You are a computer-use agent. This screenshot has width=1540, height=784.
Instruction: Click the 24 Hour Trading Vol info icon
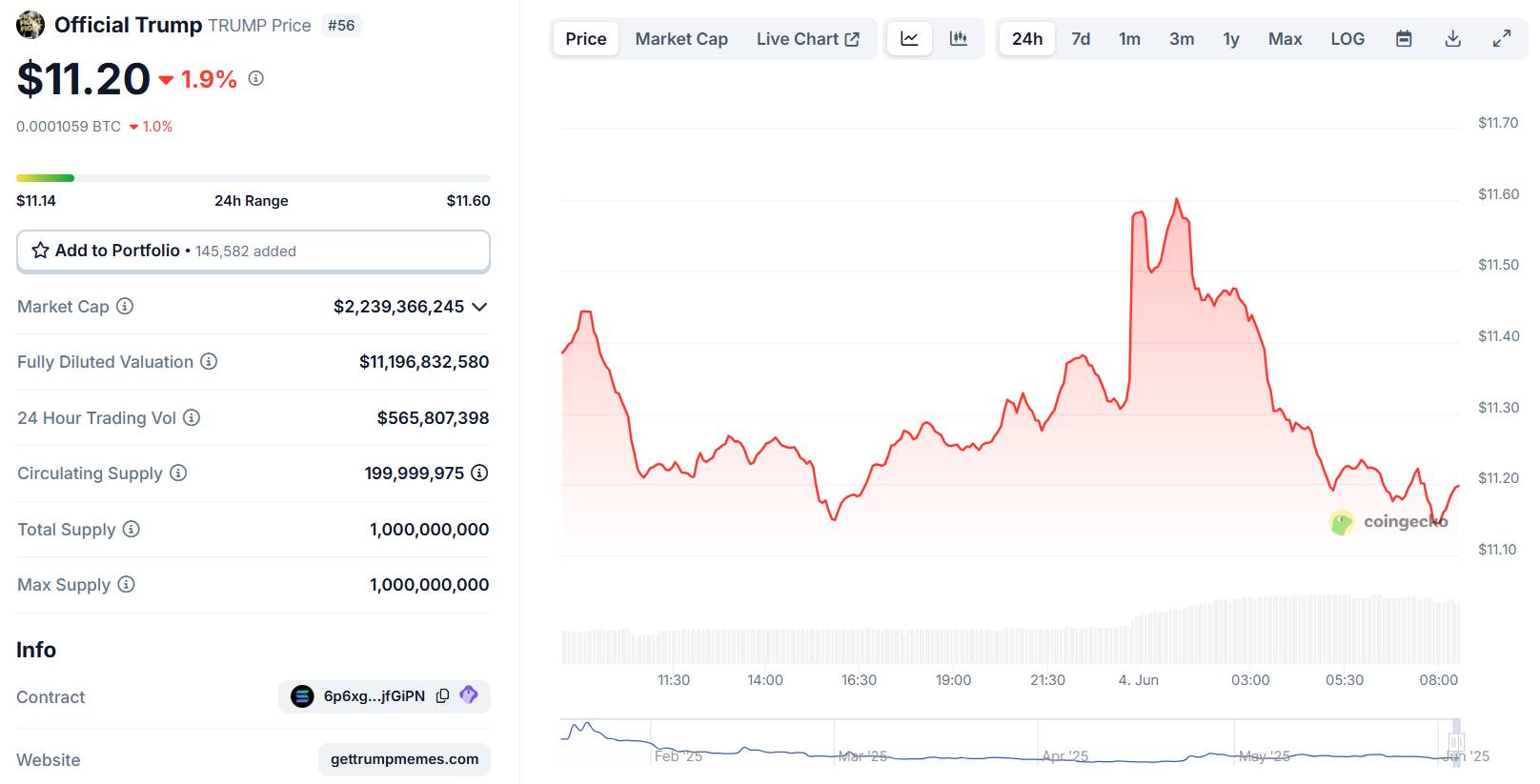coord(192,417)
